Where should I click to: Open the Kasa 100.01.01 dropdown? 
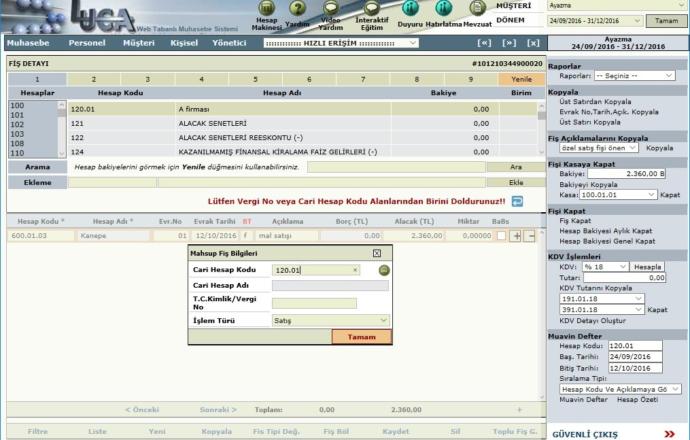618,194
